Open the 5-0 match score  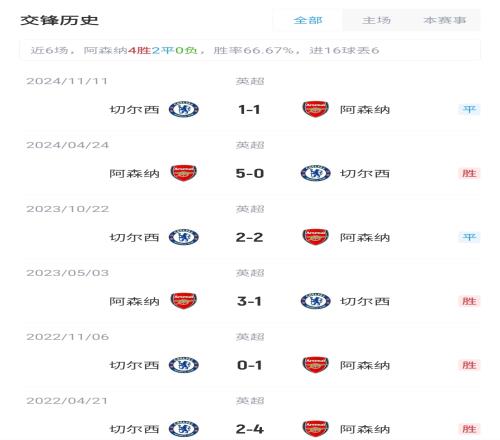pyautogui.click(x=250, y=174)
